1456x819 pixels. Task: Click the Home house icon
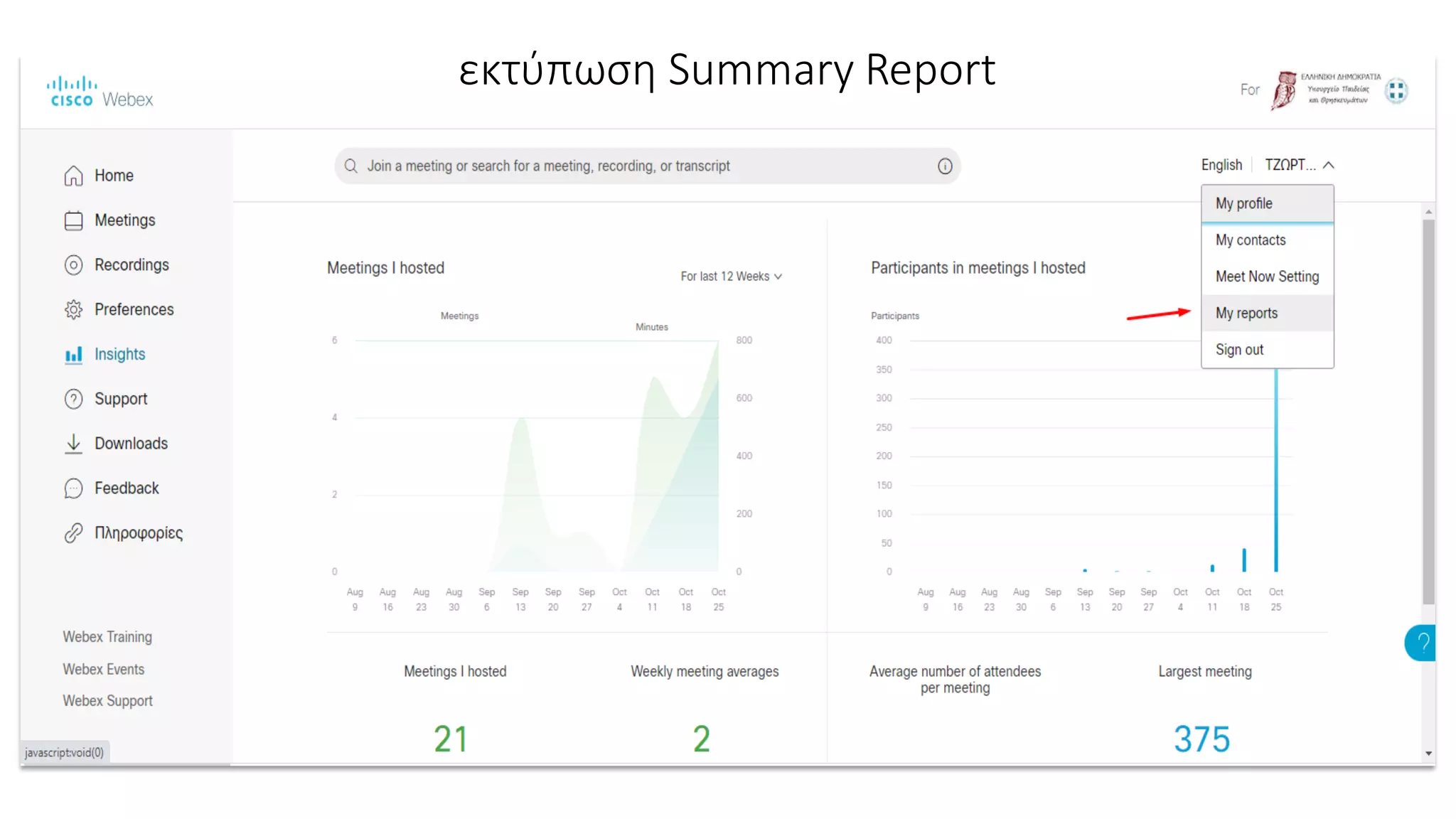tap(73, 176)
